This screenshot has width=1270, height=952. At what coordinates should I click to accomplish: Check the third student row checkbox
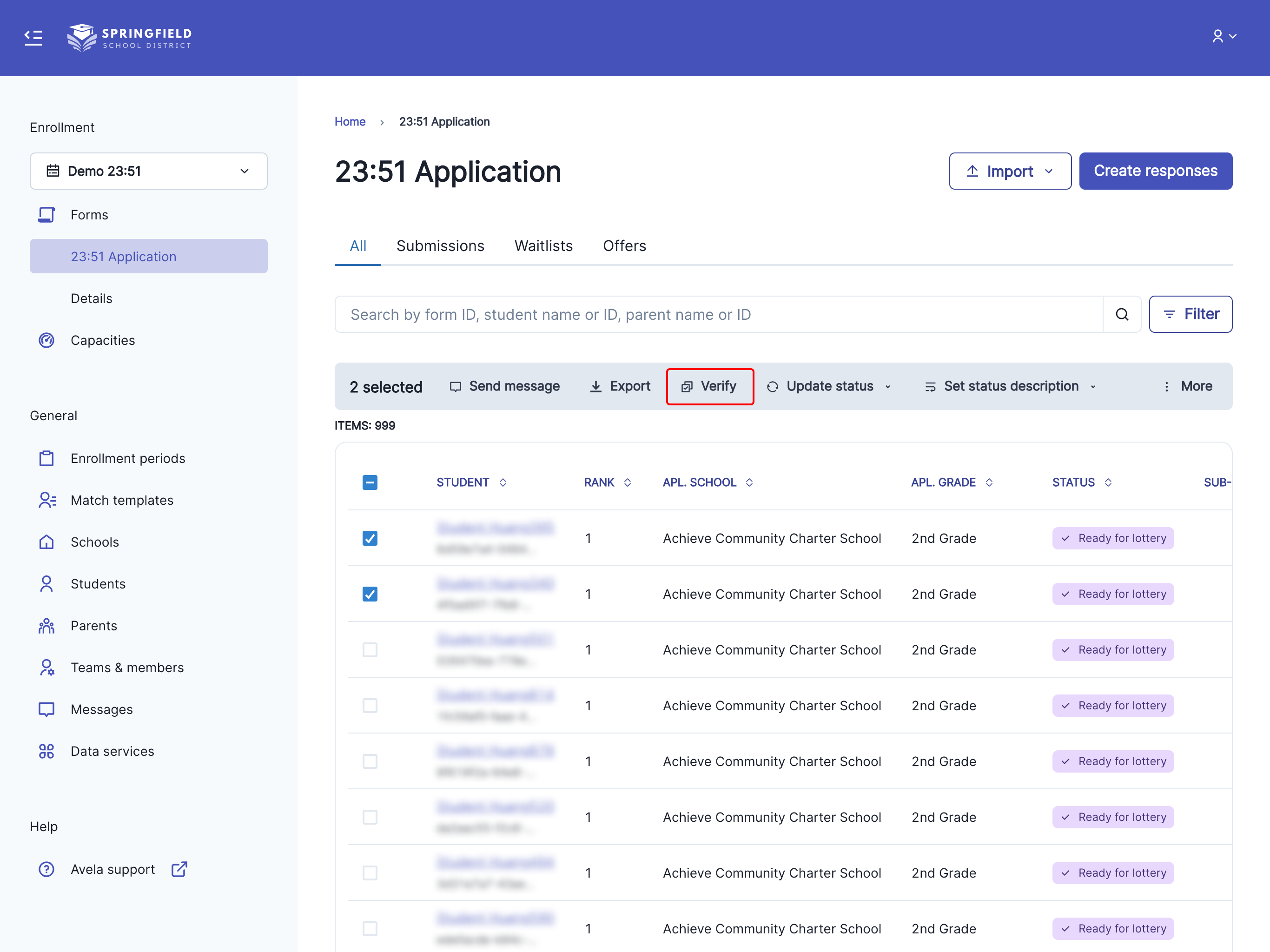370,649
